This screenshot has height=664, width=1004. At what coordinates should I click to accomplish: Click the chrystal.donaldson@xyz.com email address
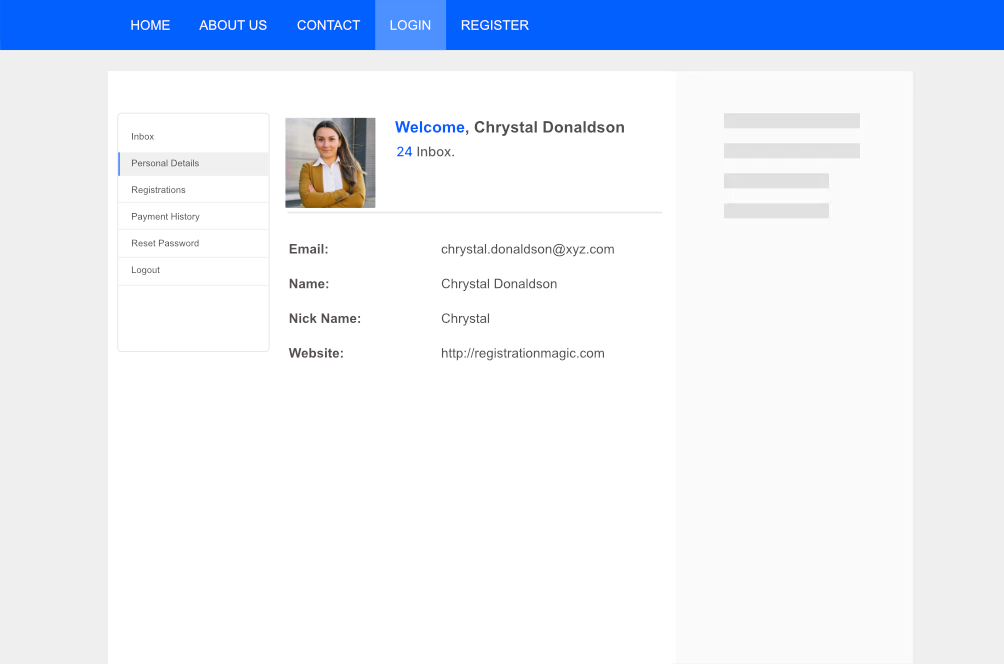click(x=527, y=249)
